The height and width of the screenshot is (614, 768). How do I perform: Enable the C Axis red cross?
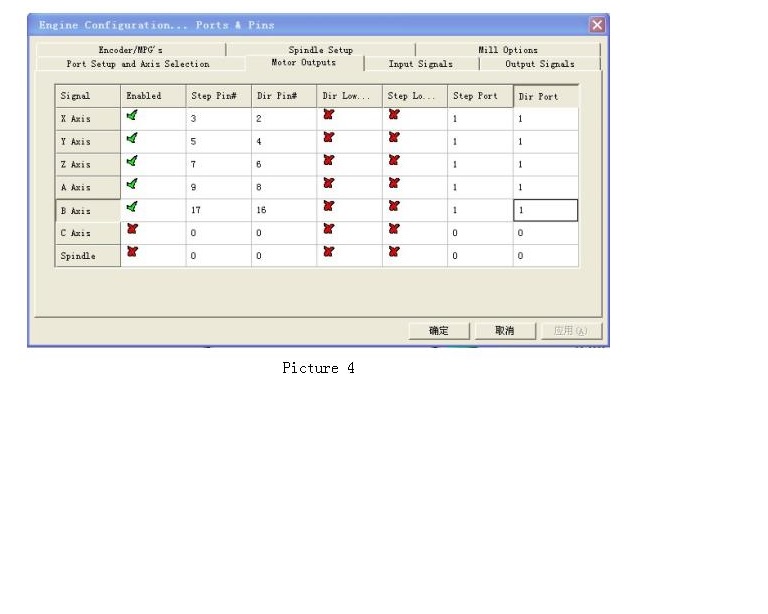(x=132, y=229)
